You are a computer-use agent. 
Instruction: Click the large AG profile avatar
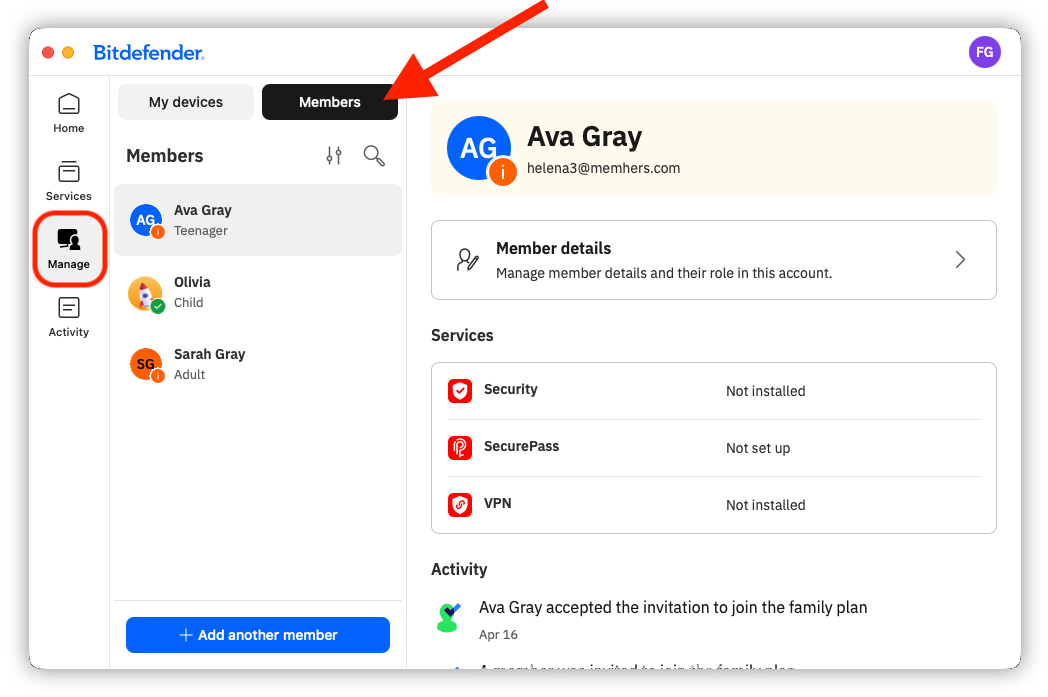[479, 148]
